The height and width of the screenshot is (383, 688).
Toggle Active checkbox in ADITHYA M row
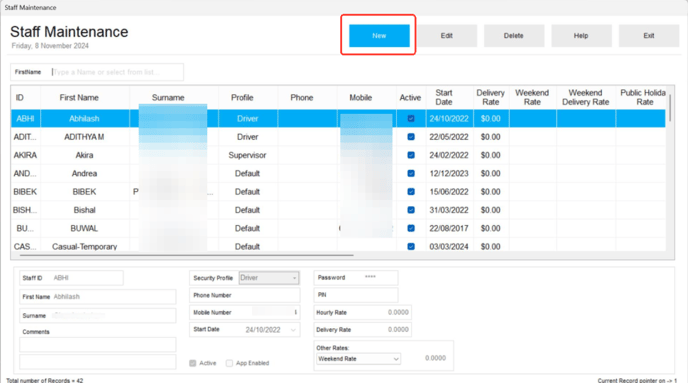tap(411, 137)
